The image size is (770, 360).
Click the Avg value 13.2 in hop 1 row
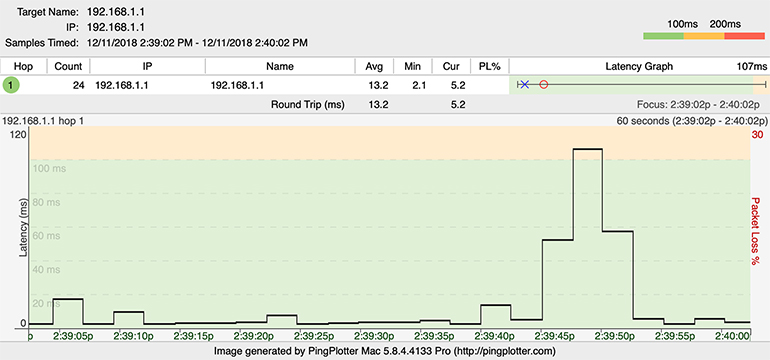[x=379, y=85]
